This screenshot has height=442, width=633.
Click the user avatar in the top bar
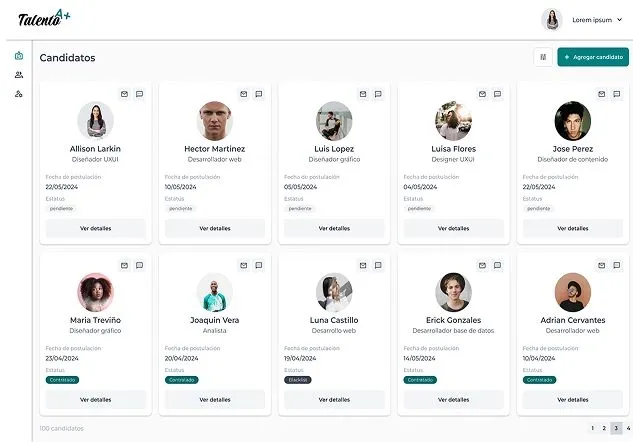[x=552, y=19]
